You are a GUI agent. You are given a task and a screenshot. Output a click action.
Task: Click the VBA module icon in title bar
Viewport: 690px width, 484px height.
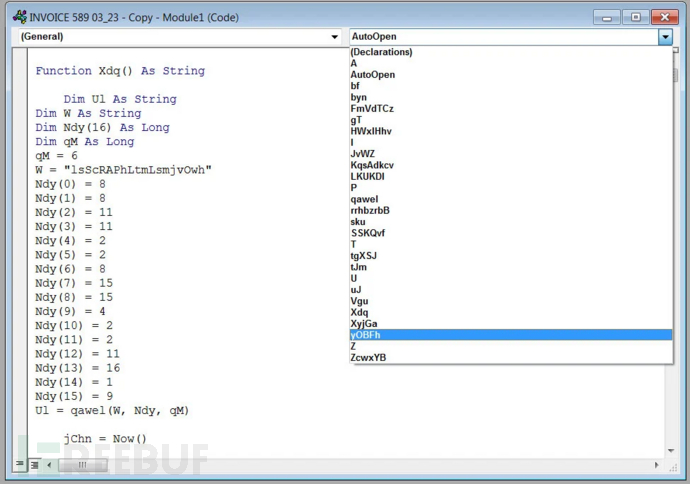pos(19,17)
